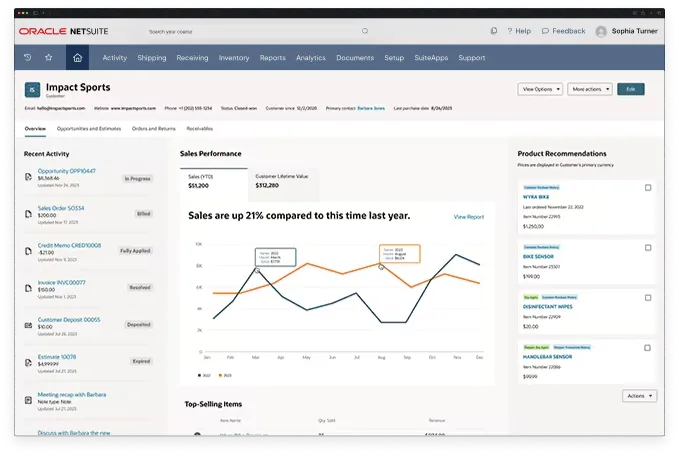Open the View Report link
The image size is (679, 456).
[468, 216]
